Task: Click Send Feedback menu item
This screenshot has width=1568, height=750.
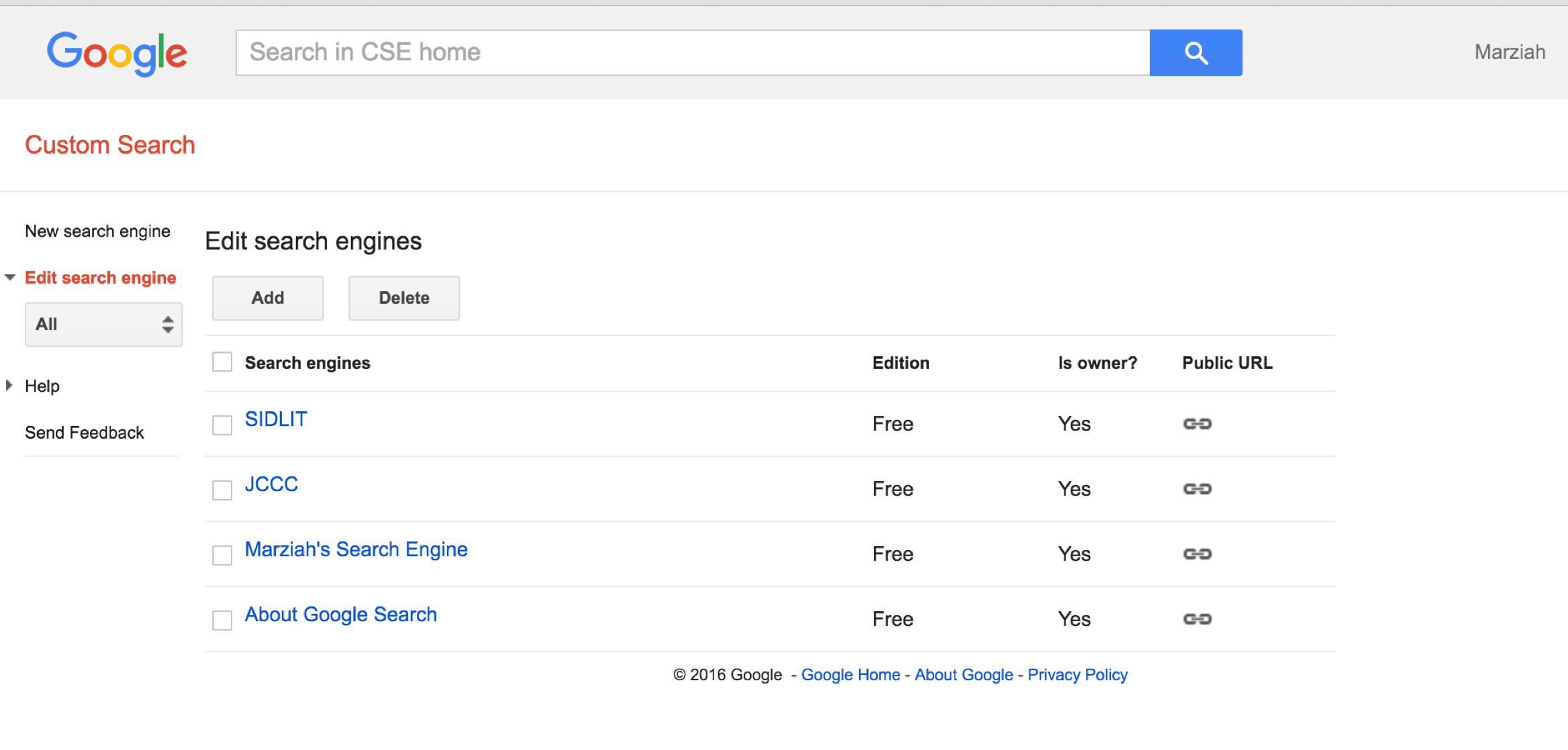Action: 85,432
